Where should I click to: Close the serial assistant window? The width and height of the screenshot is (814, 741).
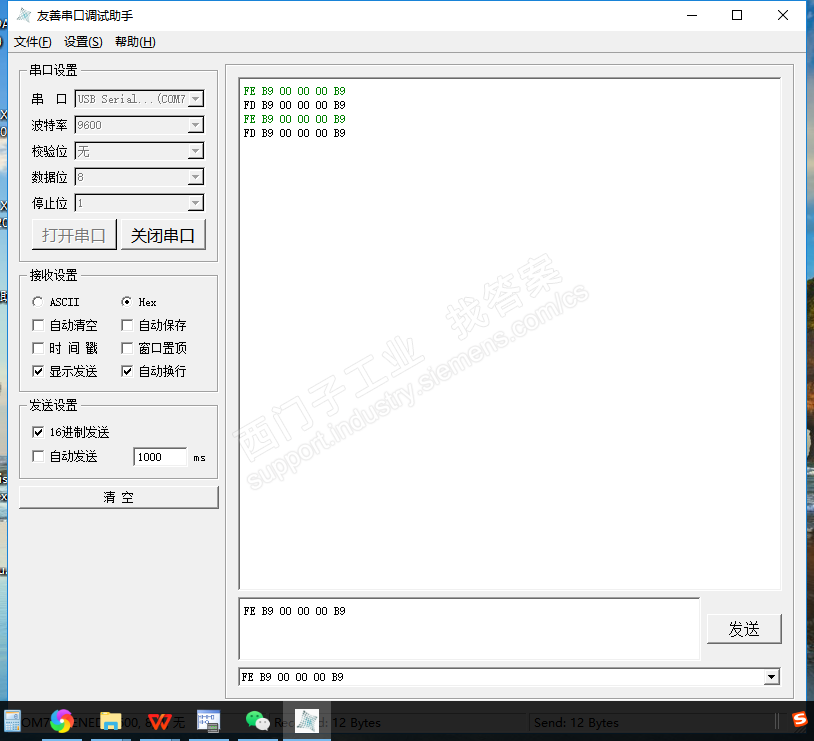coord(783,16)
